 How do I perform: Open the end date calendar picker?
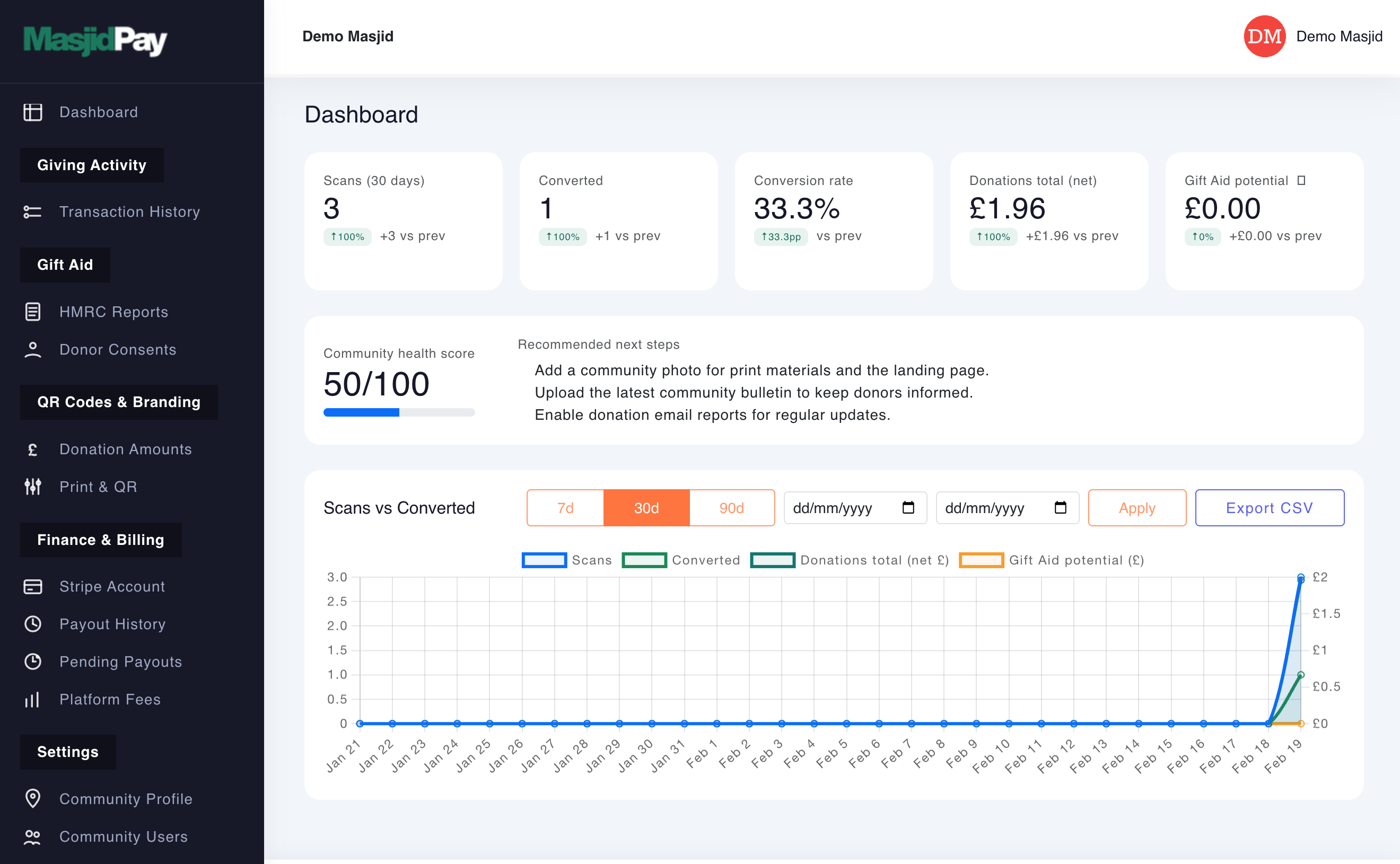(x=1061, y=507)
